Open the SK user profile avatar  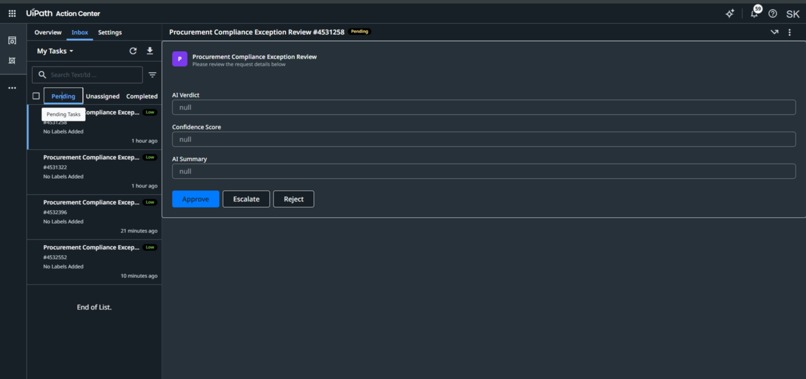tap(793, 14)
